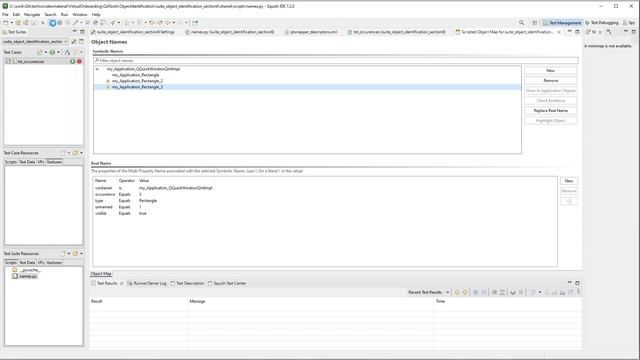Select the first my_Application_Rectangle entry
The height and width of the screenshot is (360, 640).
click(136, 75)
